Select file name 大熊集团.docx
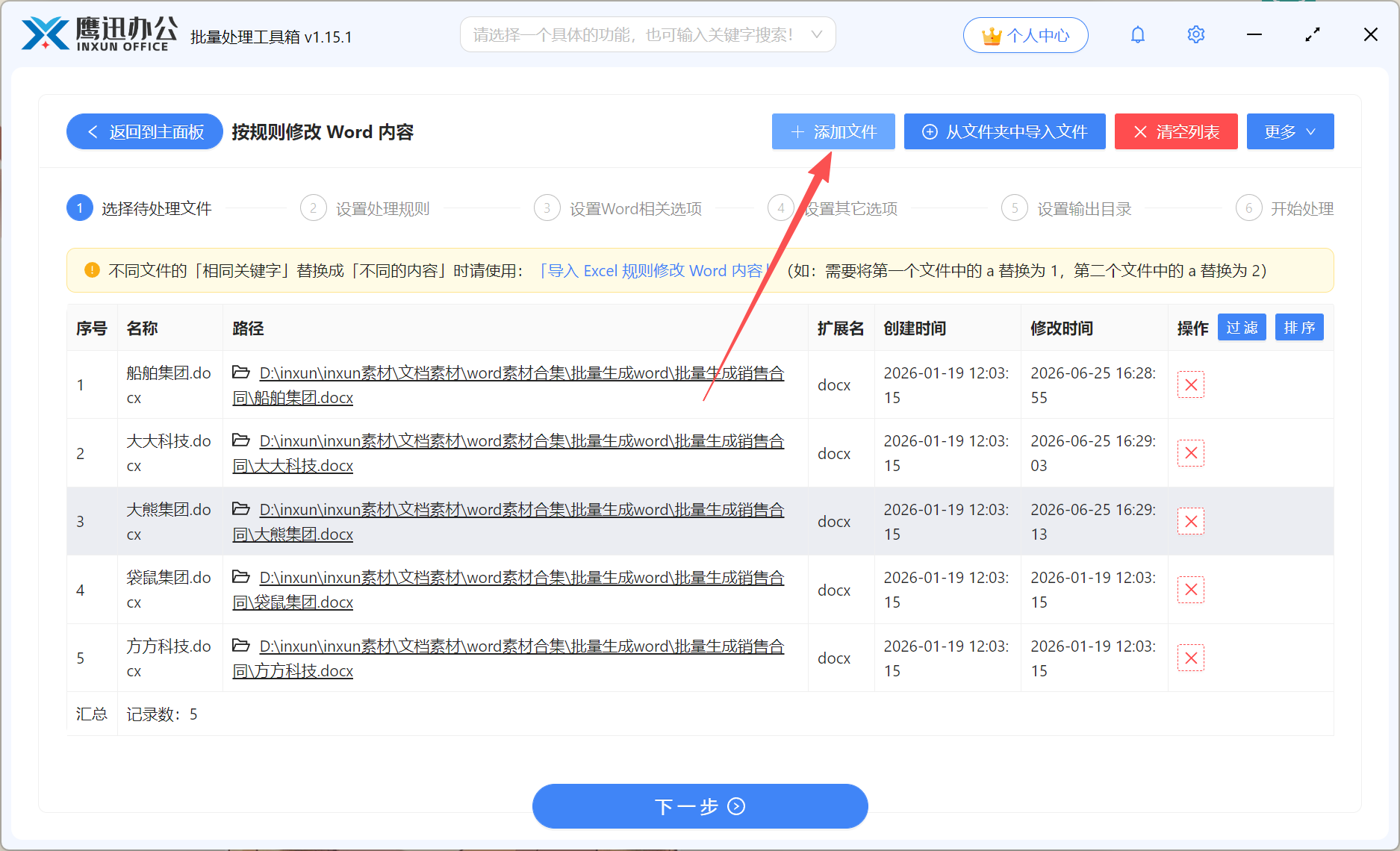The height and width of the screenshot is (851, 1400). pos(169,522)
